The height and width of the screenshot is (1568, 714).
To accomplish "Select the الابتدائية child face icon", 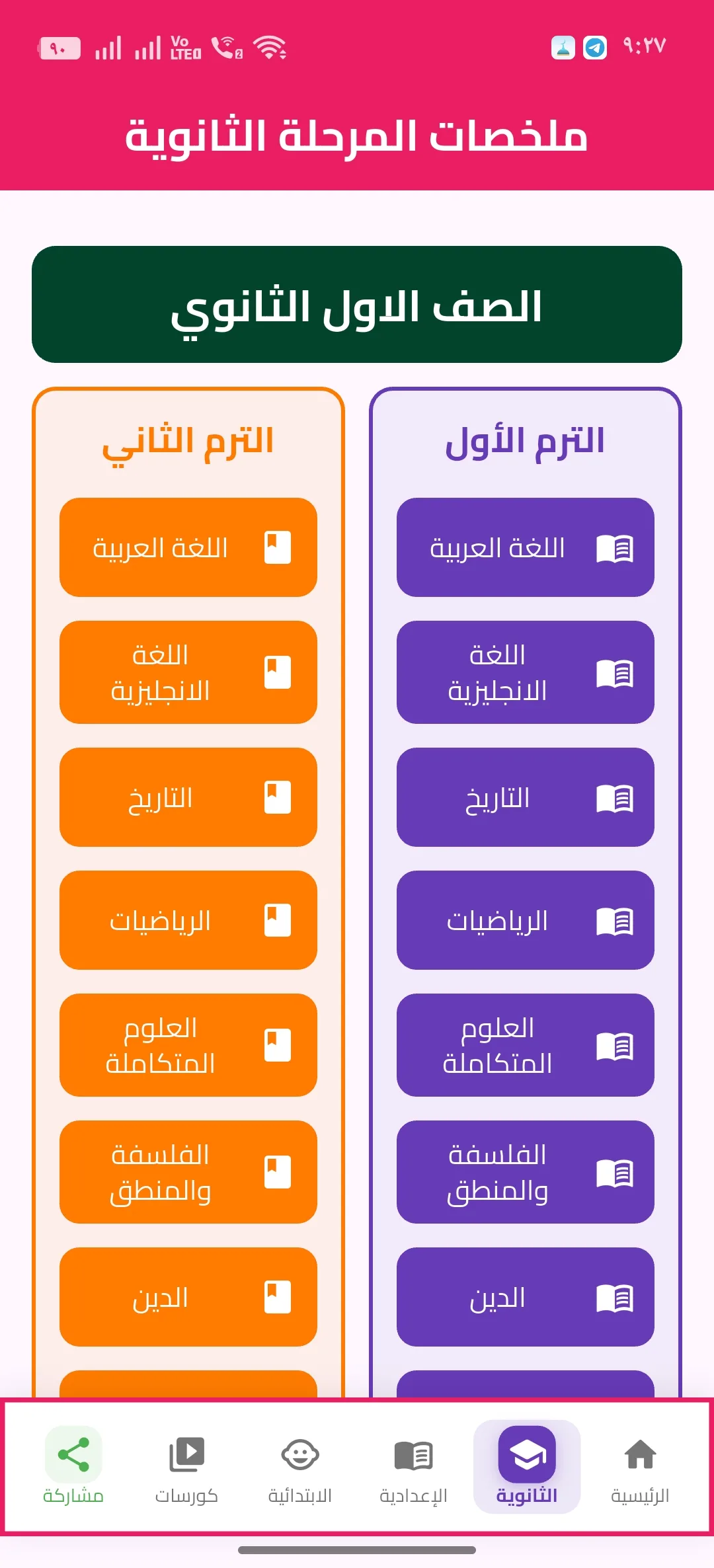I will (300, 1454).
